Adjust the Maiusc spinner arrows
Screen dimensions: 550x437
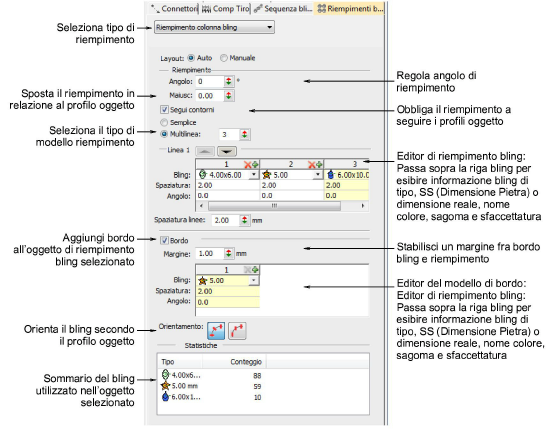click(229, 95)
